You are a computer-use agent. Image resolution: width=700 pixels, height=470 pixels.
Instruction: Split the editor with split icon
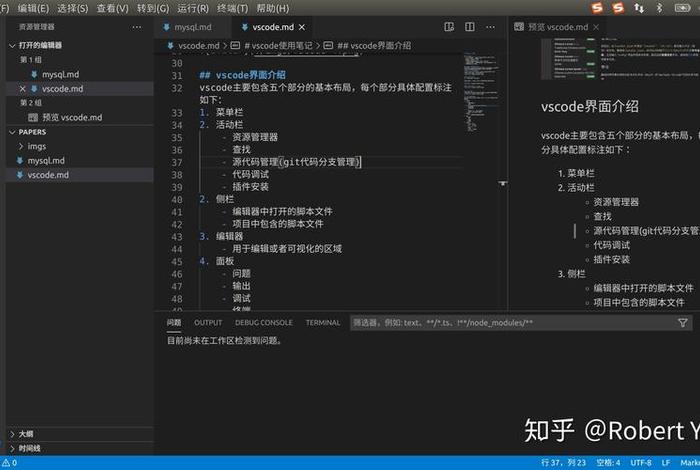point(470,27)
